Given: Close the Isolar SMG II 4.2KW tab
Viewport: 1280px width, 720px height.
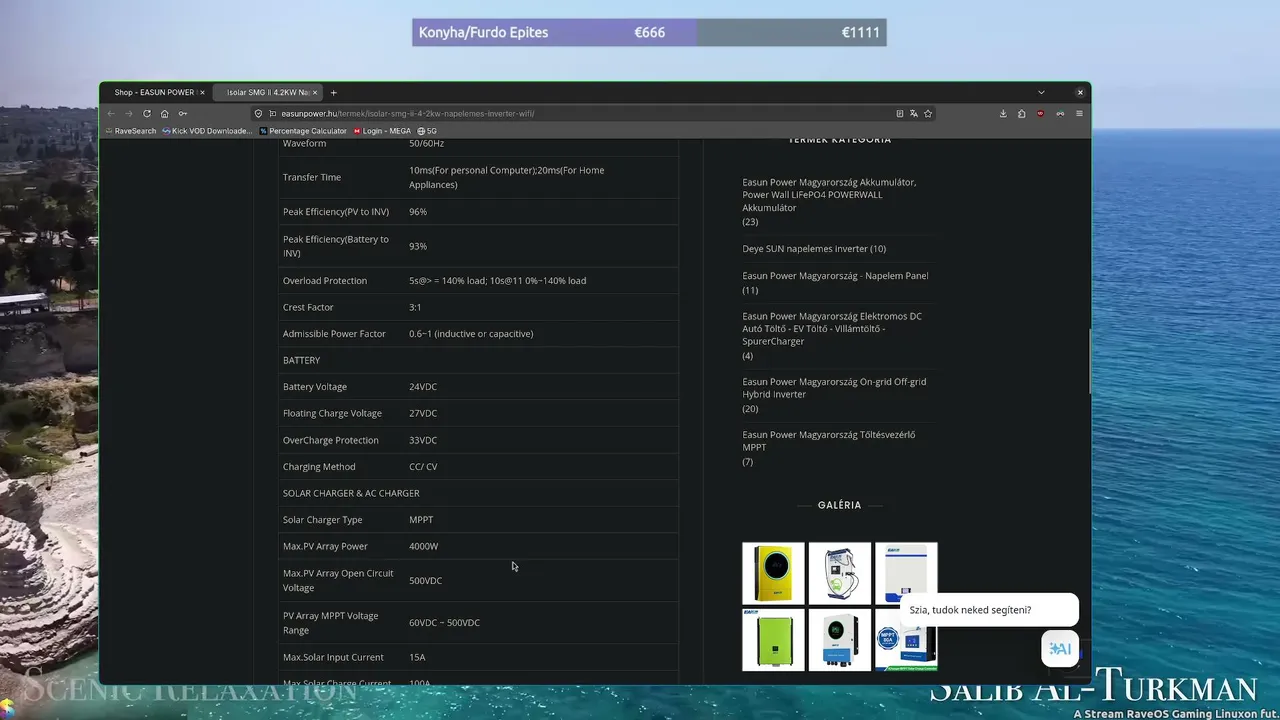Looking at the screenshot, I should [315, 93].
